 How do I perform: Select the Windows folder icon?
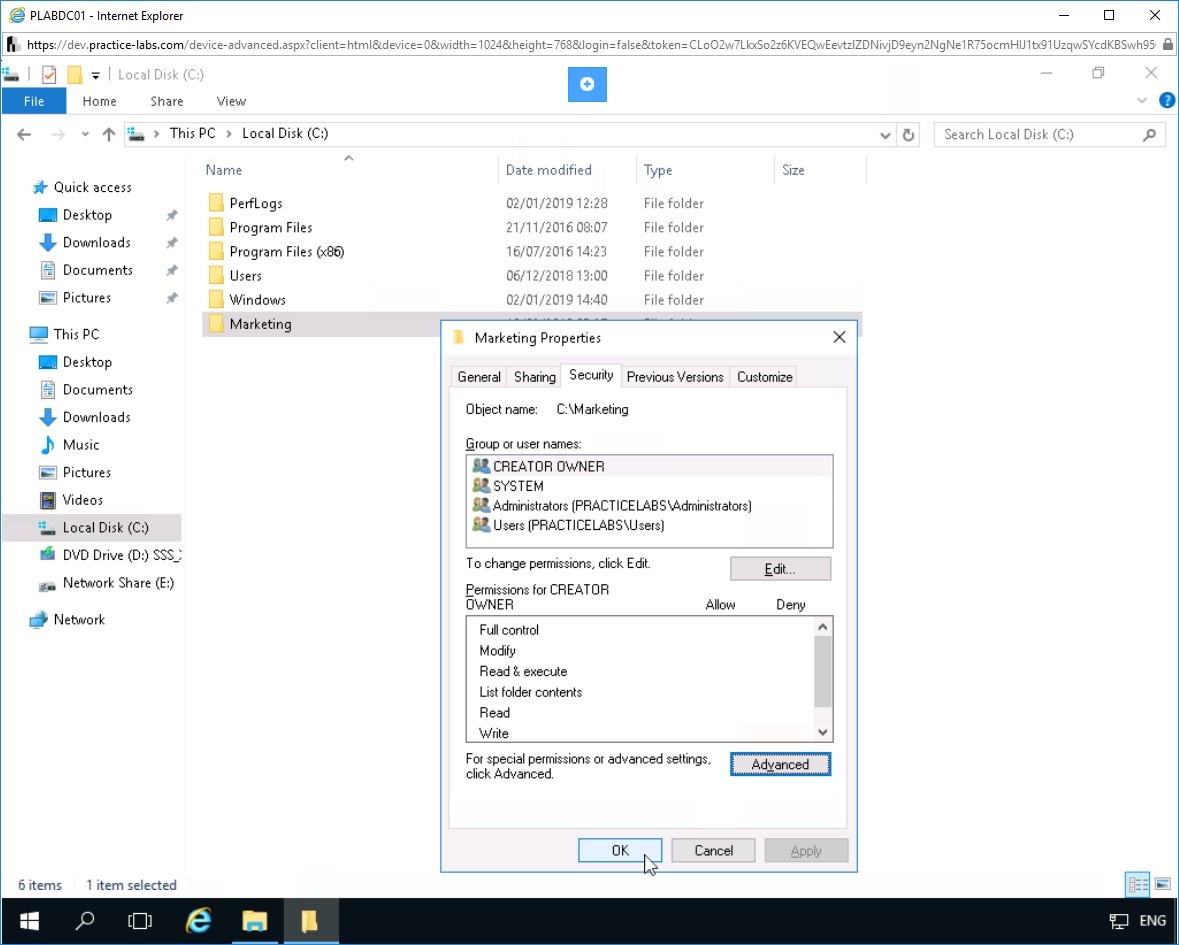tap(217, 299)
